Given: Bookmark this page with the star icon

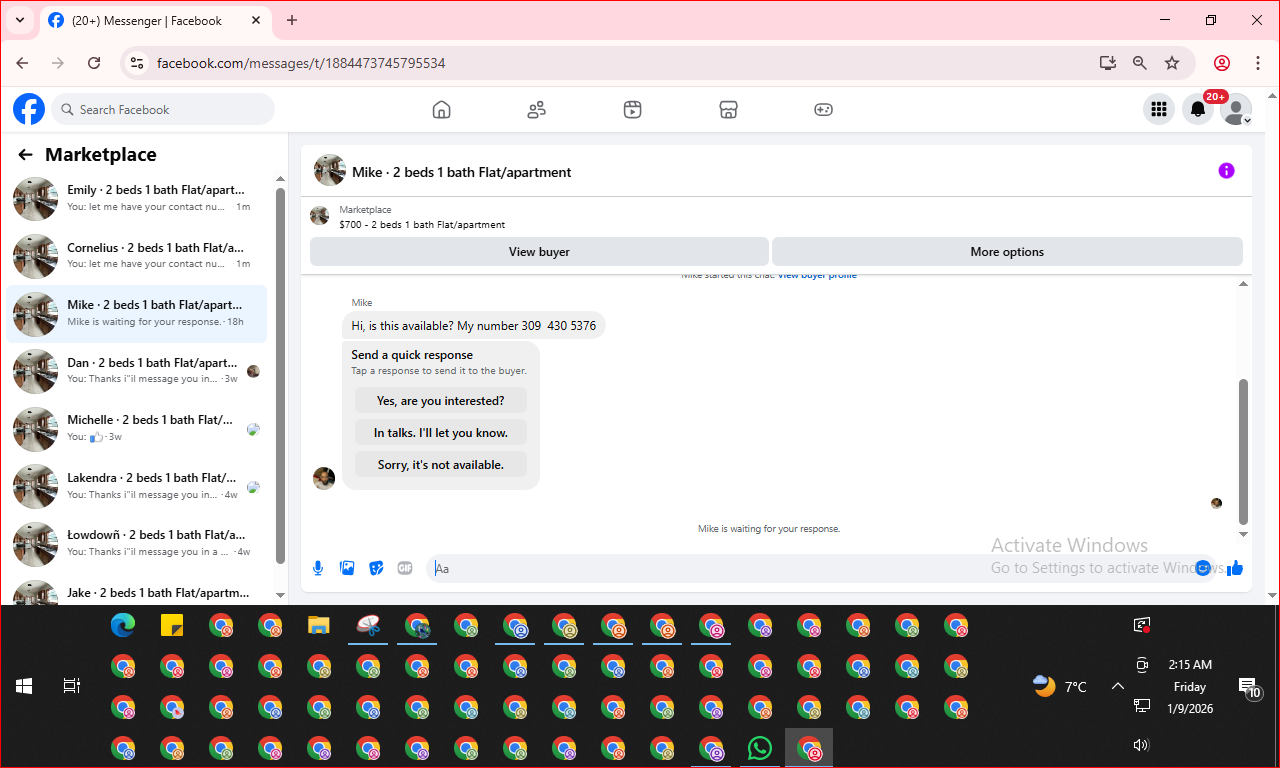Looking at the screenshot, I should pyautogui.click(x=1172, y=63).
